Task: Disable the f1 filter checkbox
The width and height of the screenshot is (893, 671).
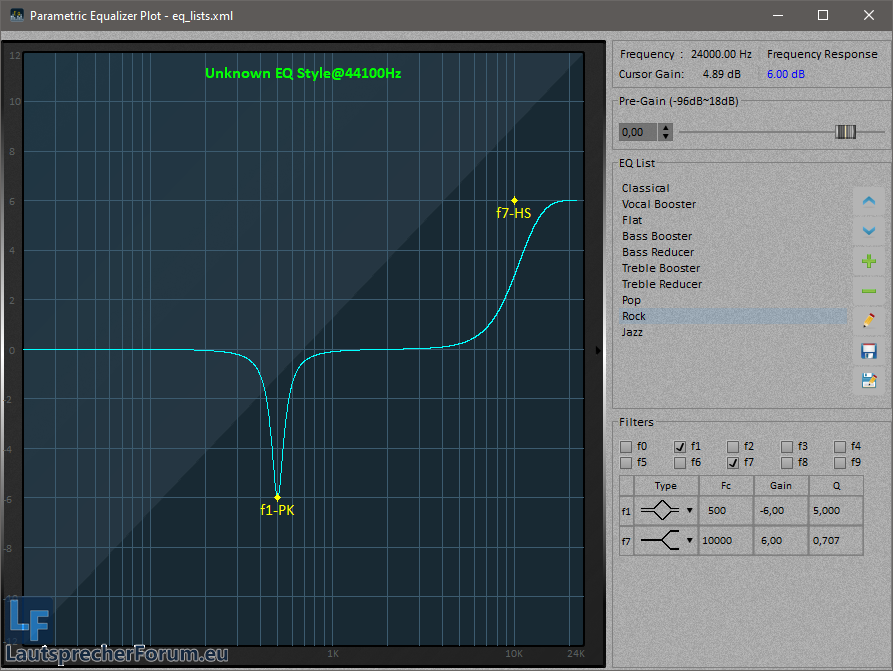Action: point(680,447)
